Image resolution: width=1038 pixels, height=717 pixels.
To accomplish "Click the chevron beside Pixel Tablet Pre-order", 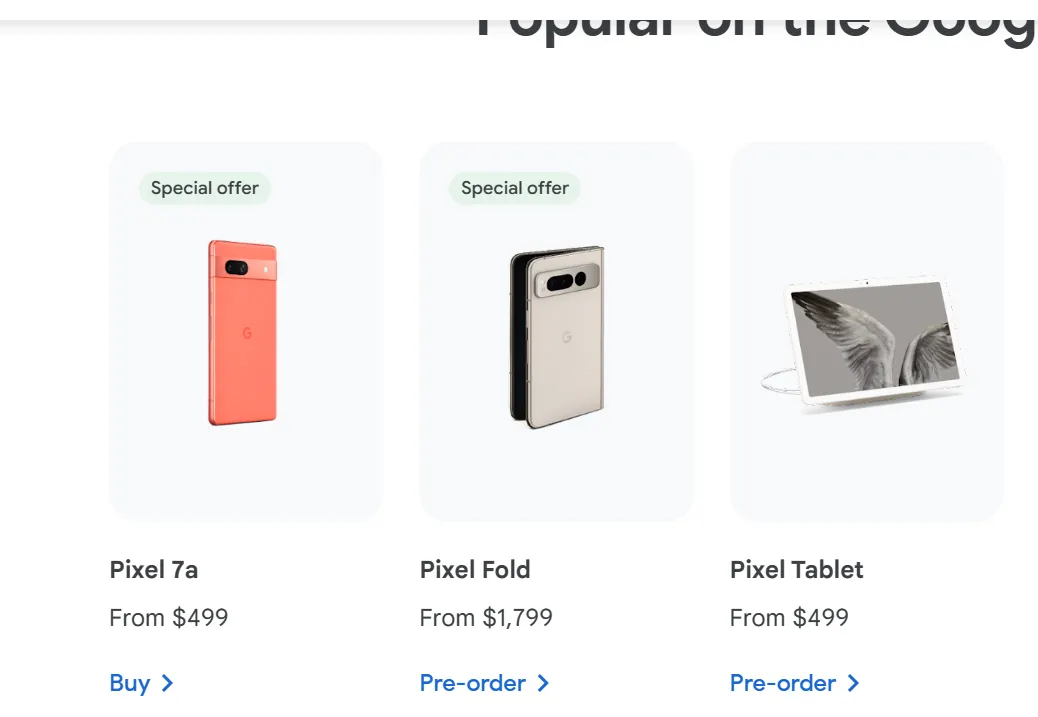I will [853, 683].
